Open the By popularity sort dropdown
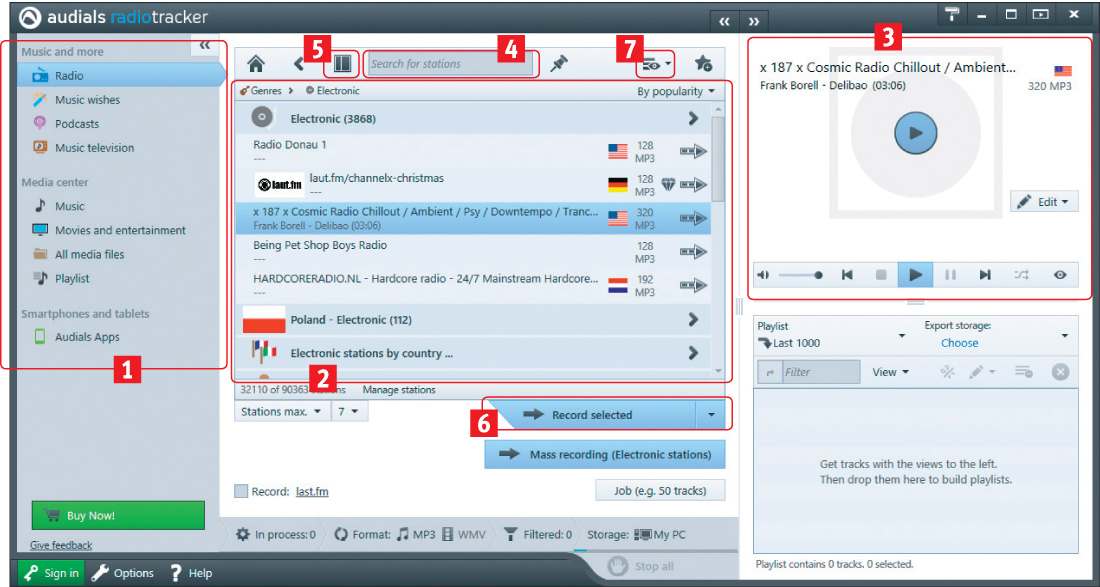This screenshot has width=1100, height=587. coord(677,91)
